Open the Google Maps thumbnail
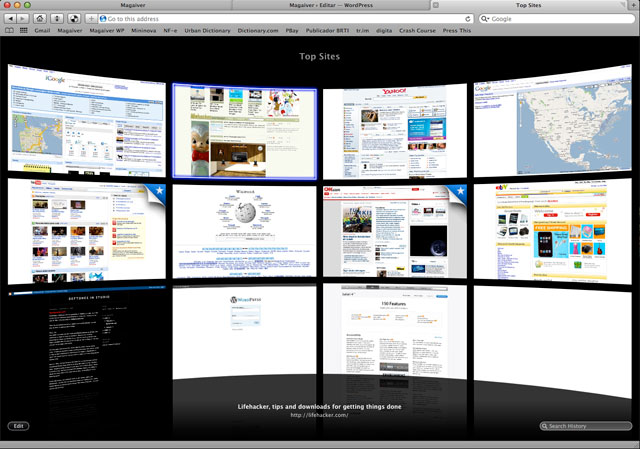 pyautogui.click(x=552, y=121)
